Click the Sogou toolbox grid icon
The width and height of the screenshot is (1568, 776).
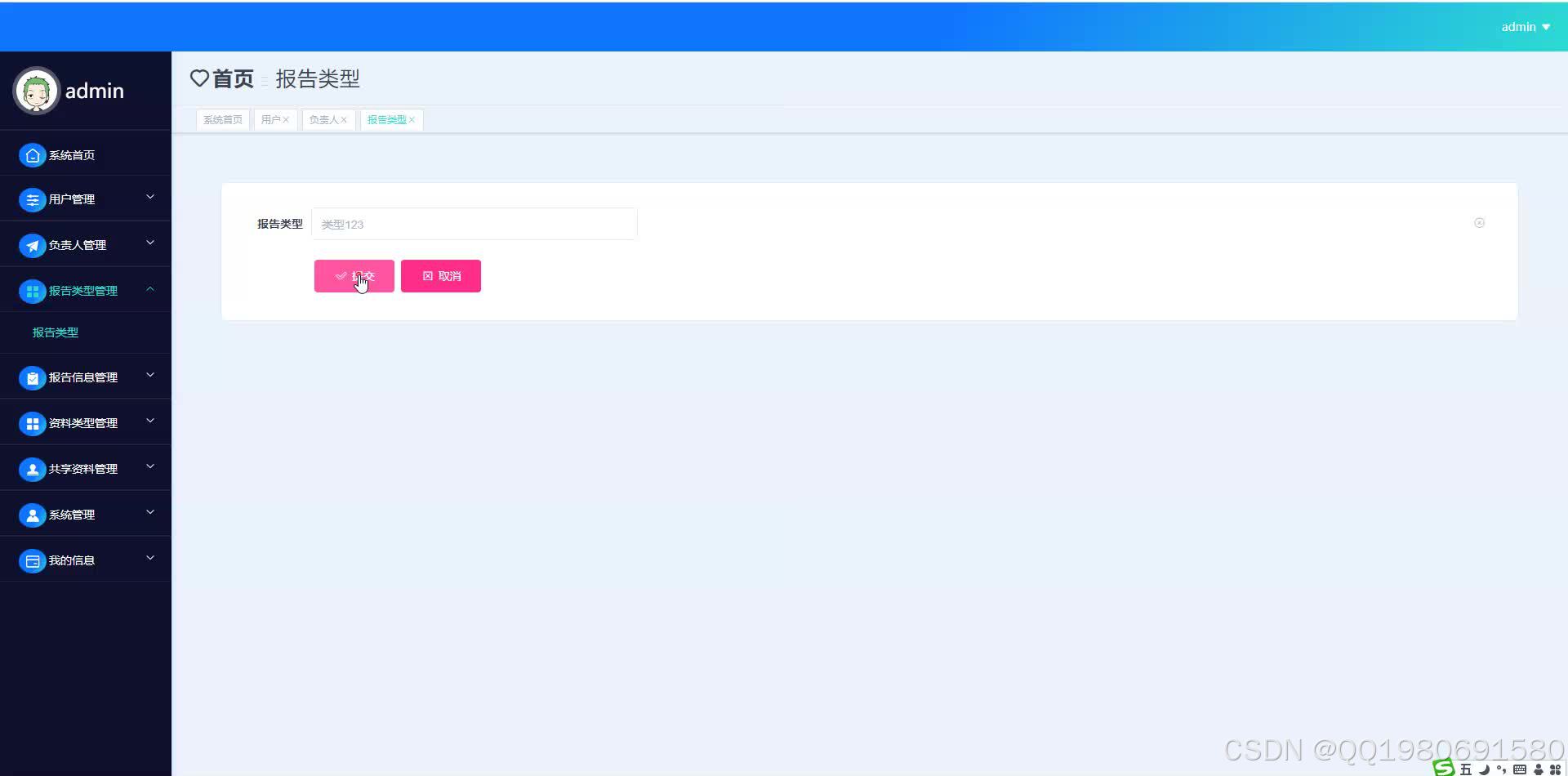(1555, 769)
